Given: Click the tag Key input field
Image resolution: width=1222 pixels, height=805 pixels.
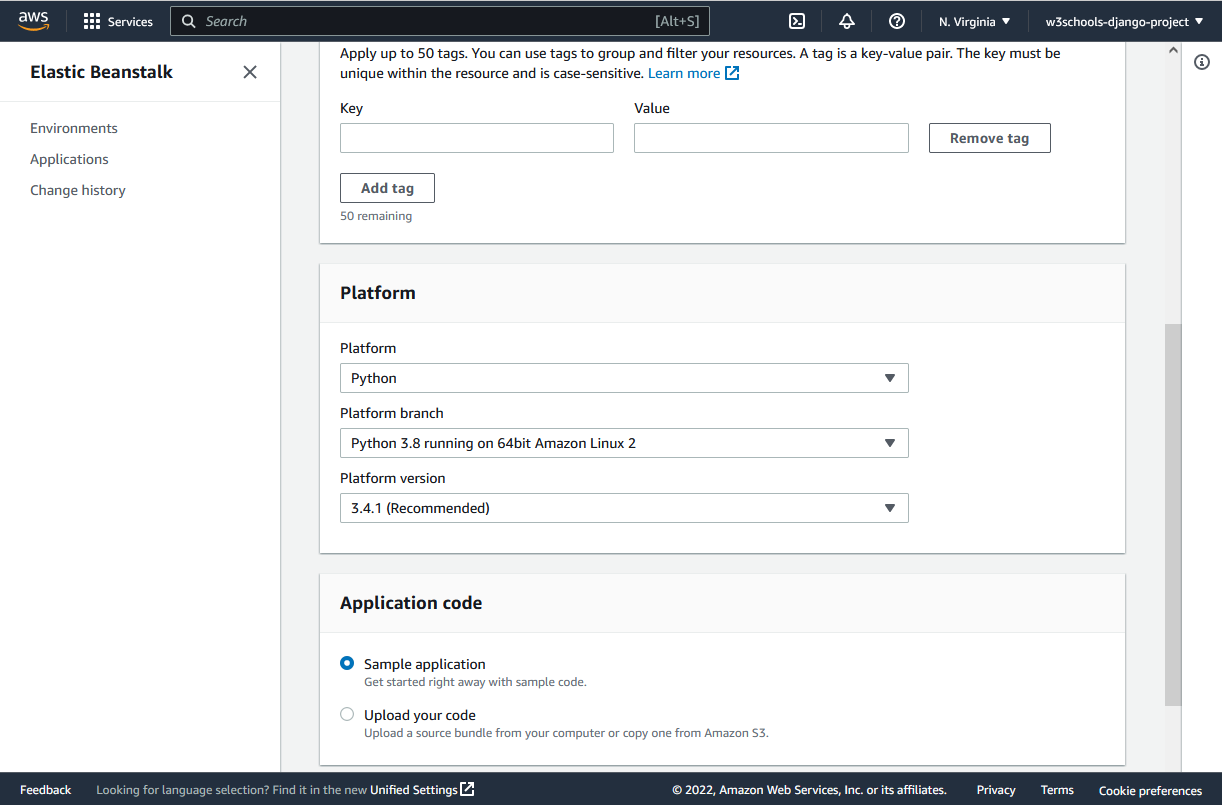Looking at the screenshot, I should [x=476, y=138].
